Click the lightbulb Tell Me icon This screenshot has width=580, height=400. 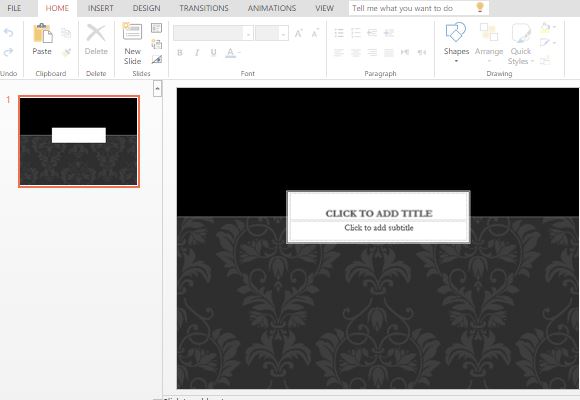click(x=480, y=7)
